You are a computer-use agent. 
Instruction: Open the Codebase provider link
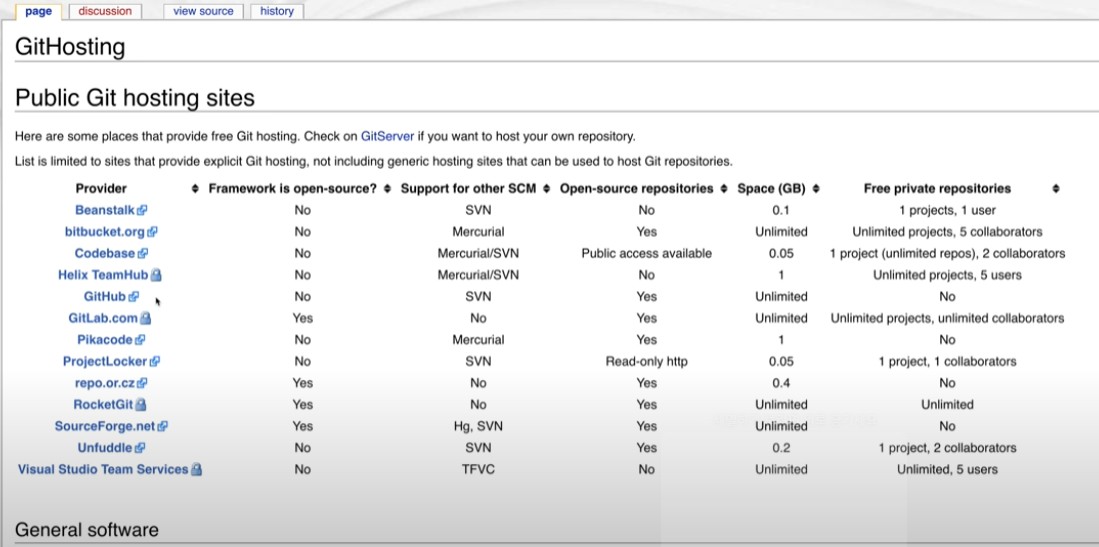click(x=105, y=254)
